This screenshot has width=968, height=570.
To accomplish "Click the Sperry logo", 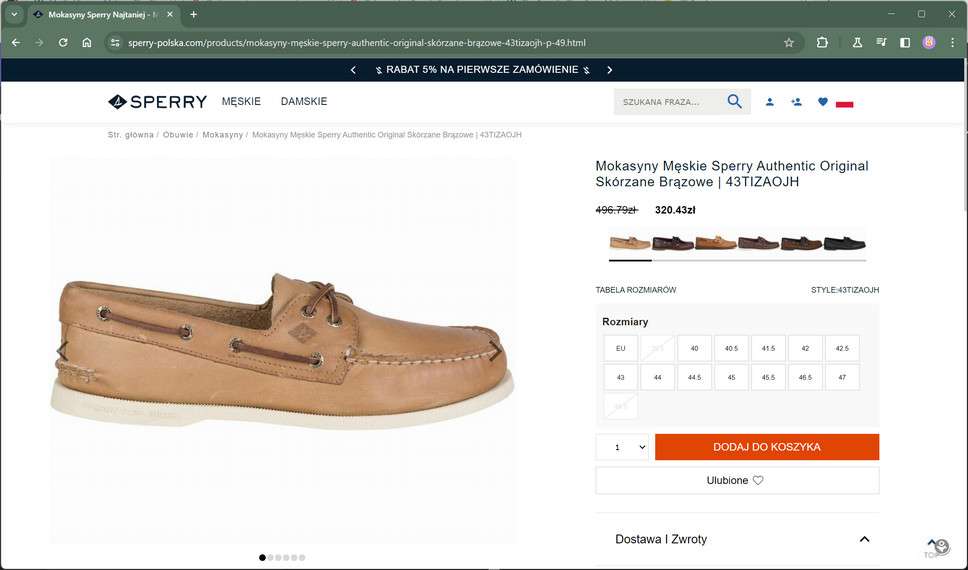I will click(x=158, y=102).
